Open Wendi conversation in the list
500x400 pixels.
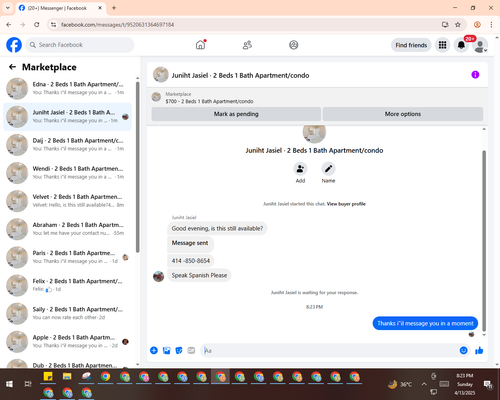pos(67,173)
